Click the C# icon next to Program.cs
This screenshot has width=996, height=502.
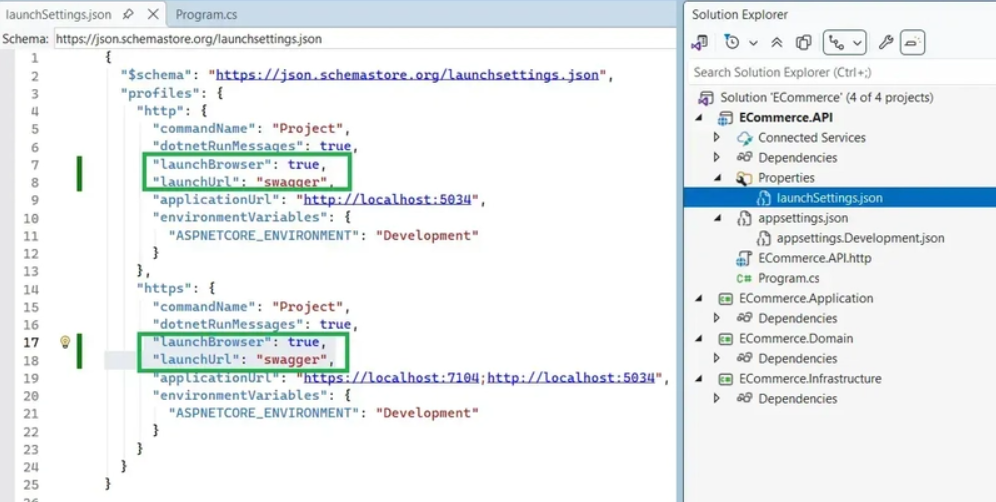744,278
